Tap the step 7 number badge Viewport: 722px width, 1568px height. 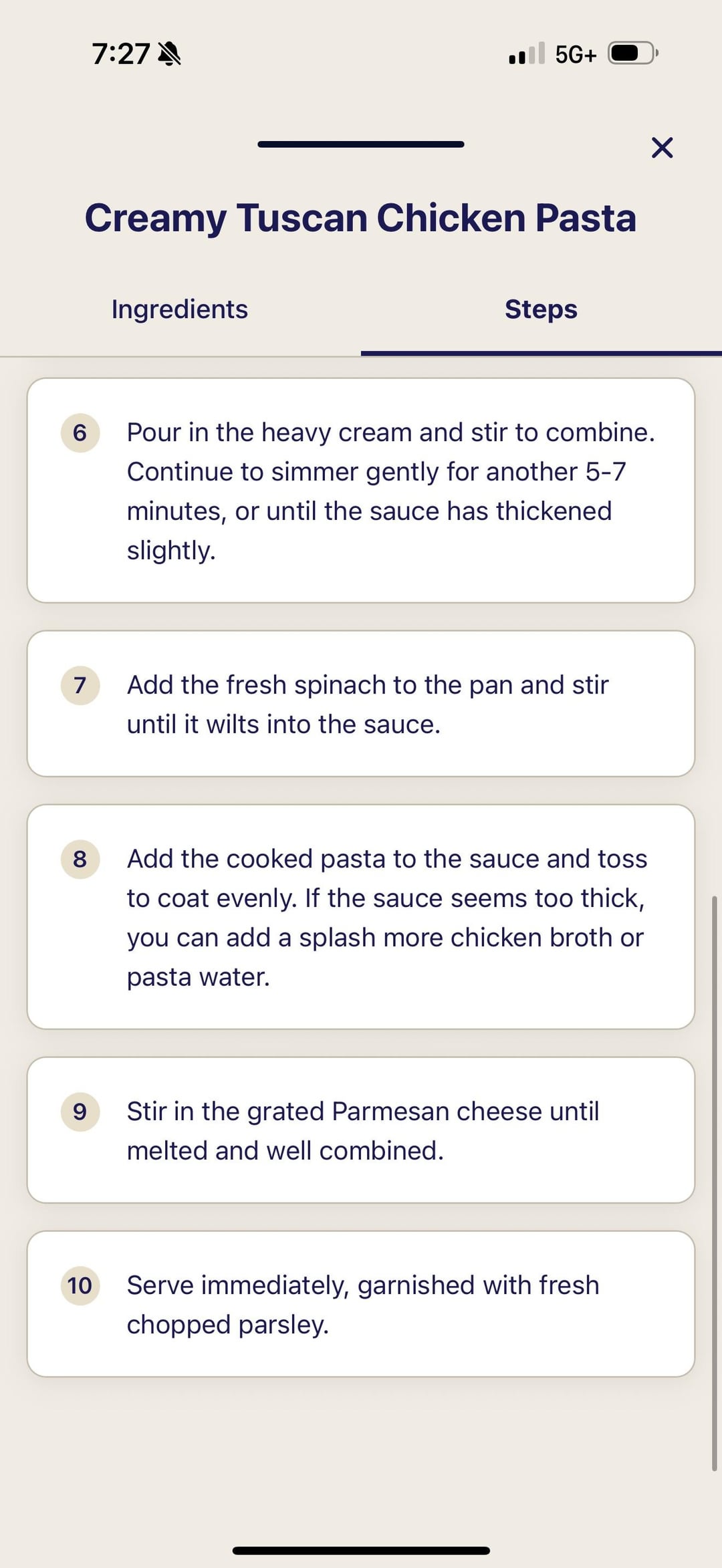point(80,685)
